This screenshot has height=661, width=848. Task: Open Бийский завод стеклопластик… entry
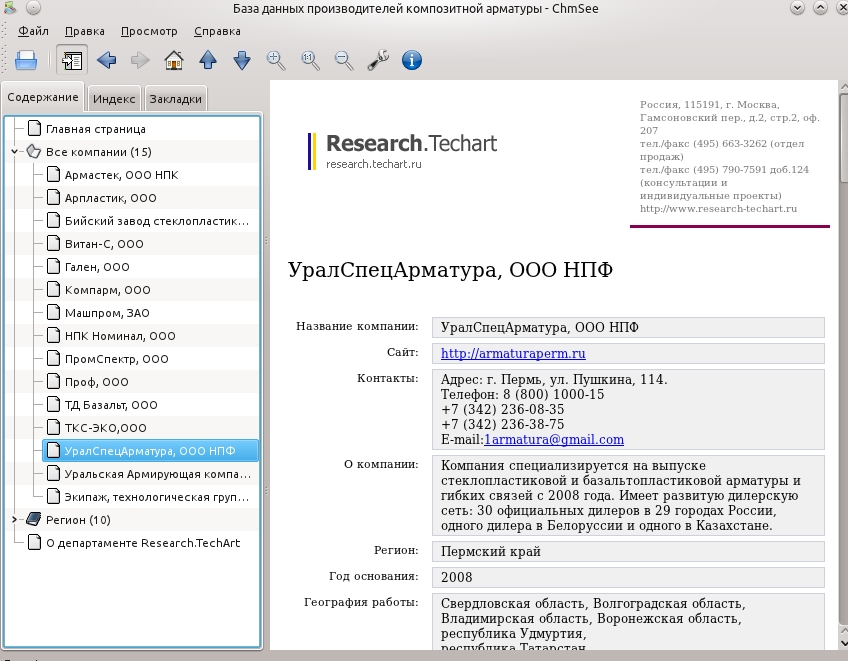pos(157,221)
